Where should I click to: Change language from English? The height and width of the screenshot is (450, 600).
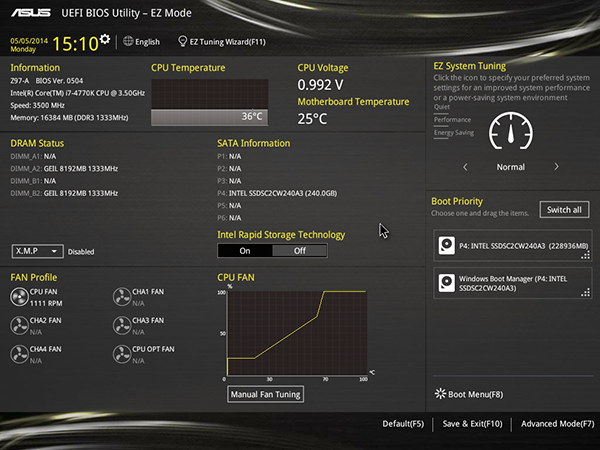[x=147, y=42]
